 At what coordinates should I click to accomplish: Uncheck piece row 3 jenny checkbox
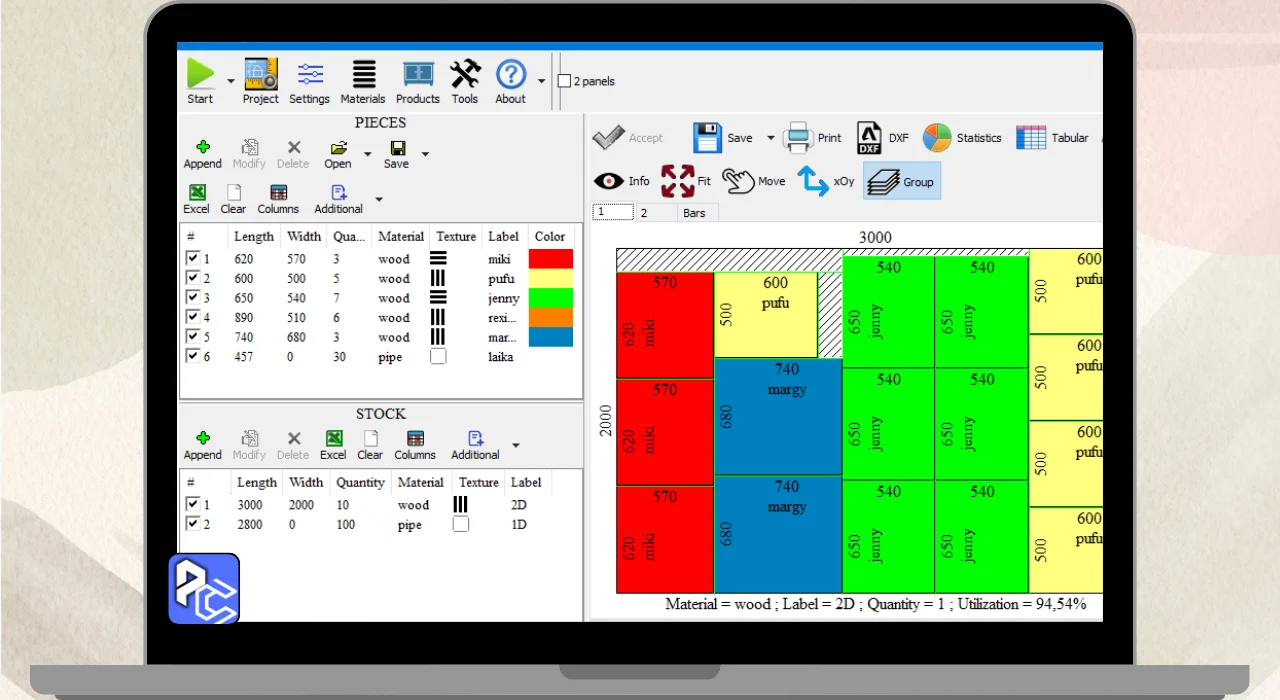(192, 297)
